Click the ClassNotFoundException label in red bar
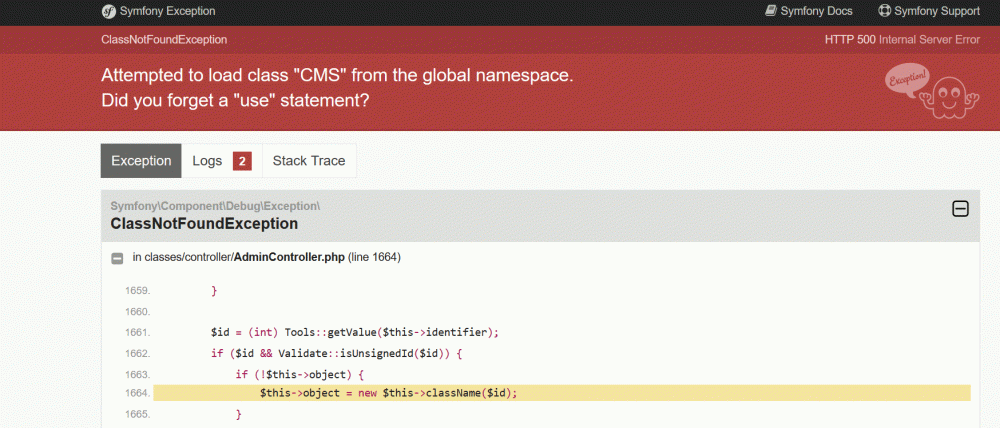The width and height of the screenshot is (1000, 428). (164, 40)
